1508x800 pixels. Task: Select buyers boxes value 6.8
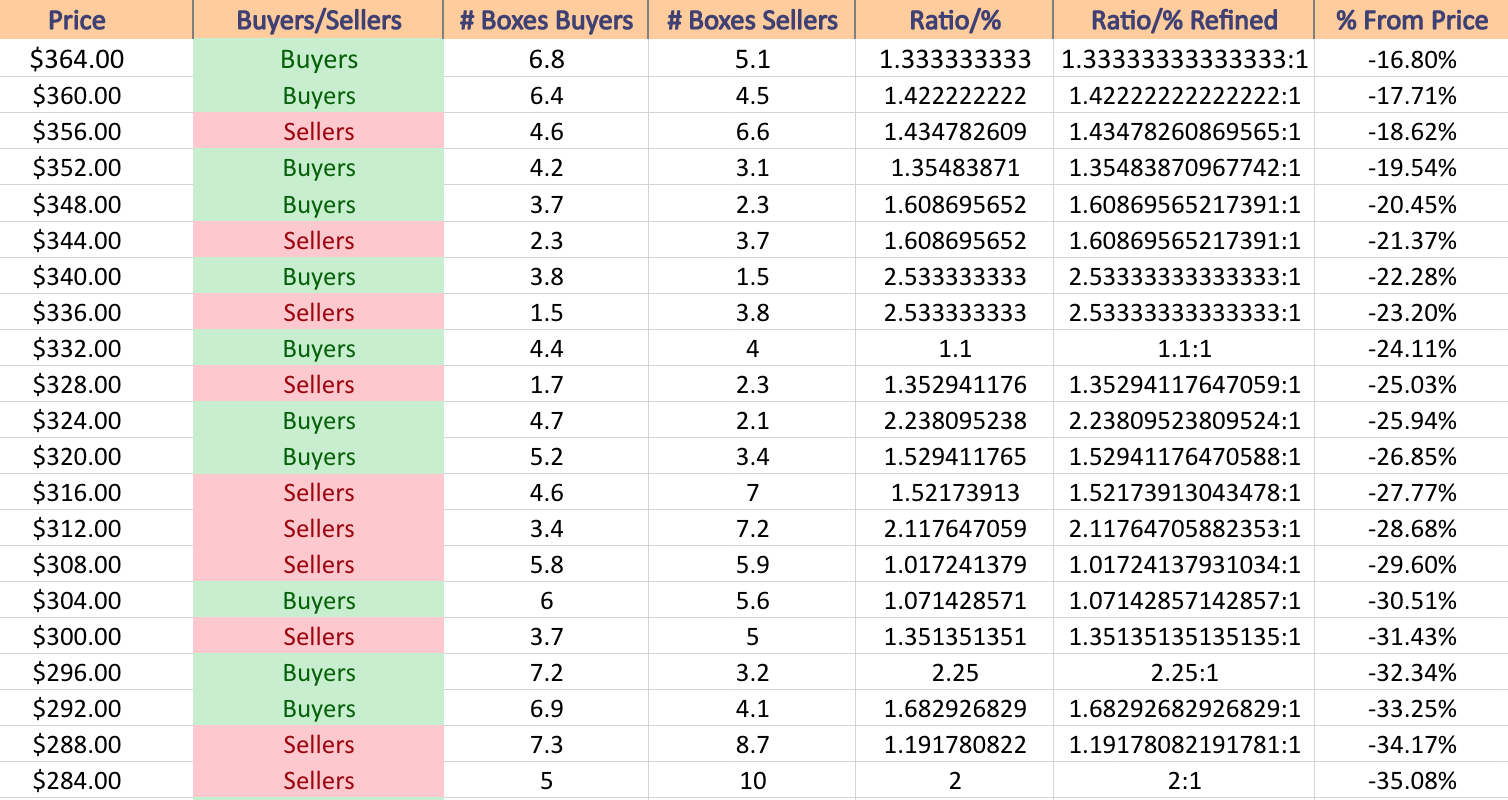(x=546, y=60)
